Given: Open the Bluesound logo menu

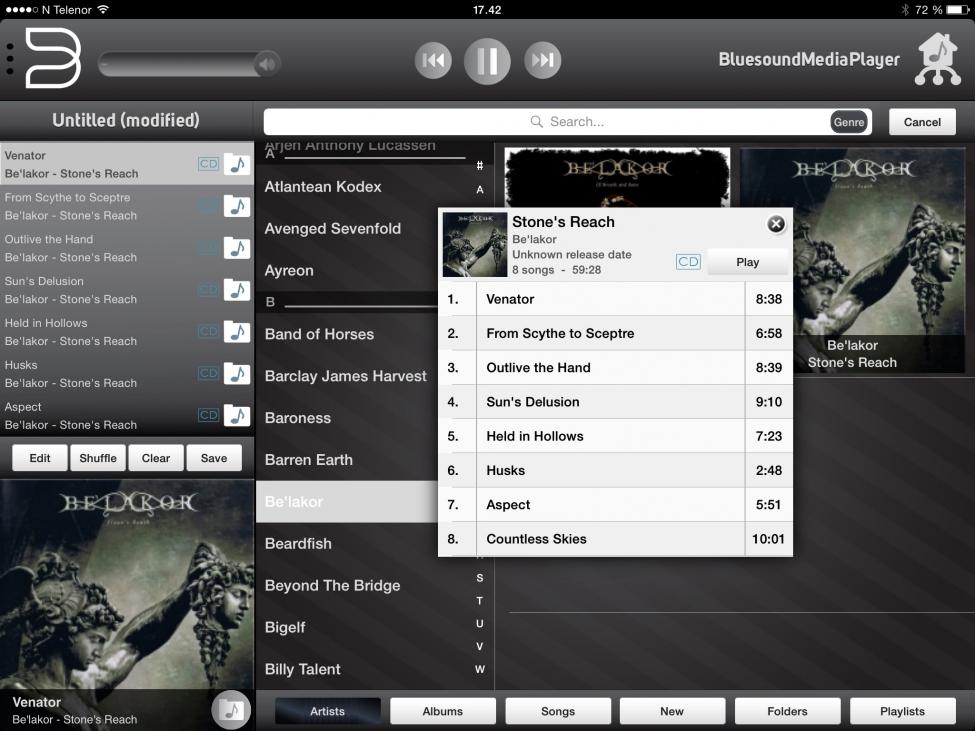Looking at the screenshot, I should pyautogui.click(x=53, y=59).
